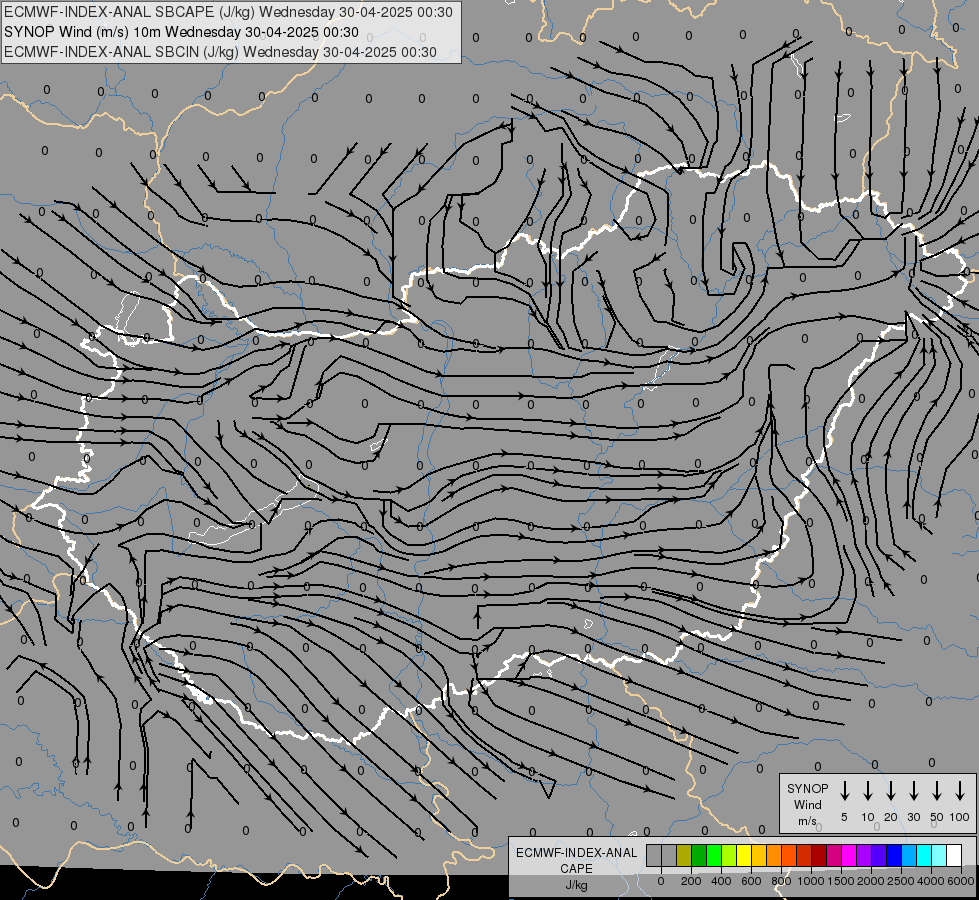Click the 800 tick label on CAPE scale
This screenshot has height=900, width=979.
pyautogui.click(x=781, y=881)
